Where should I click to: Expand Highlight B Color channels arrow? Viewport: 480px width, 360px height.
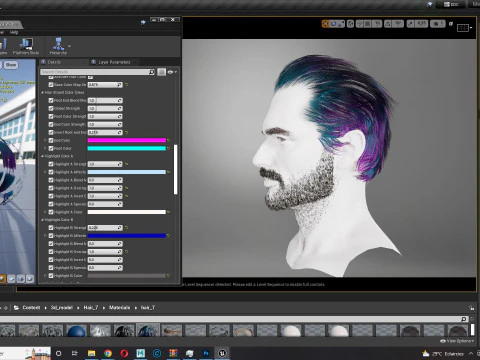45,276
